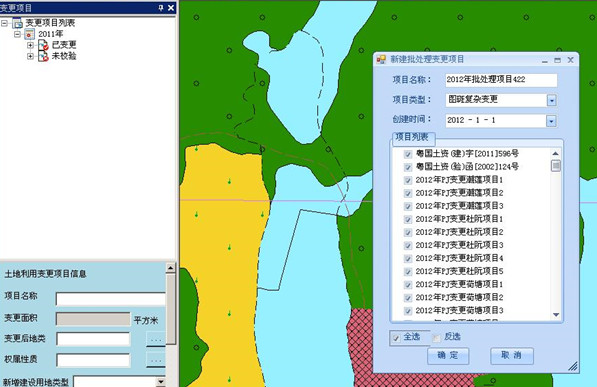The width and height of the screenshot is (597, 387).
Task: Click the 取消 button
Action: 512,356
